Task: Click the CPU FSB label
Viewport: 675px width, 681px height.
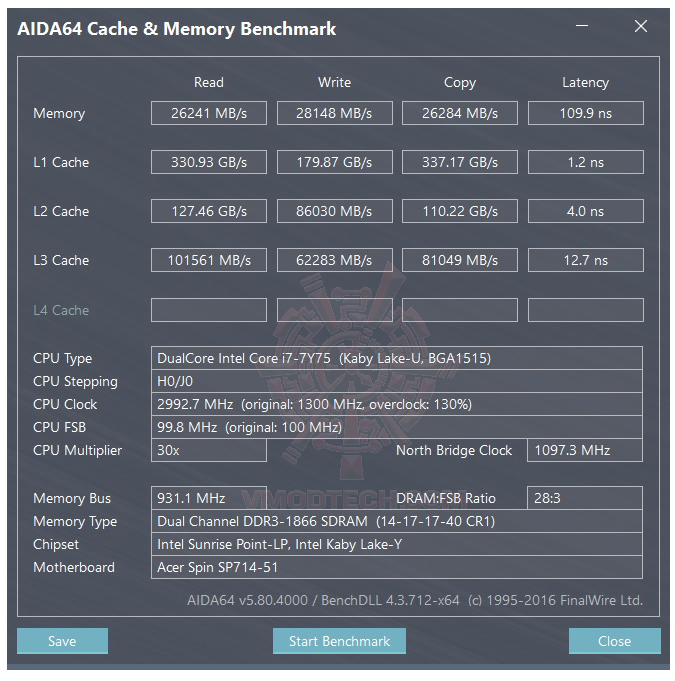Action: tap(60, 427)
